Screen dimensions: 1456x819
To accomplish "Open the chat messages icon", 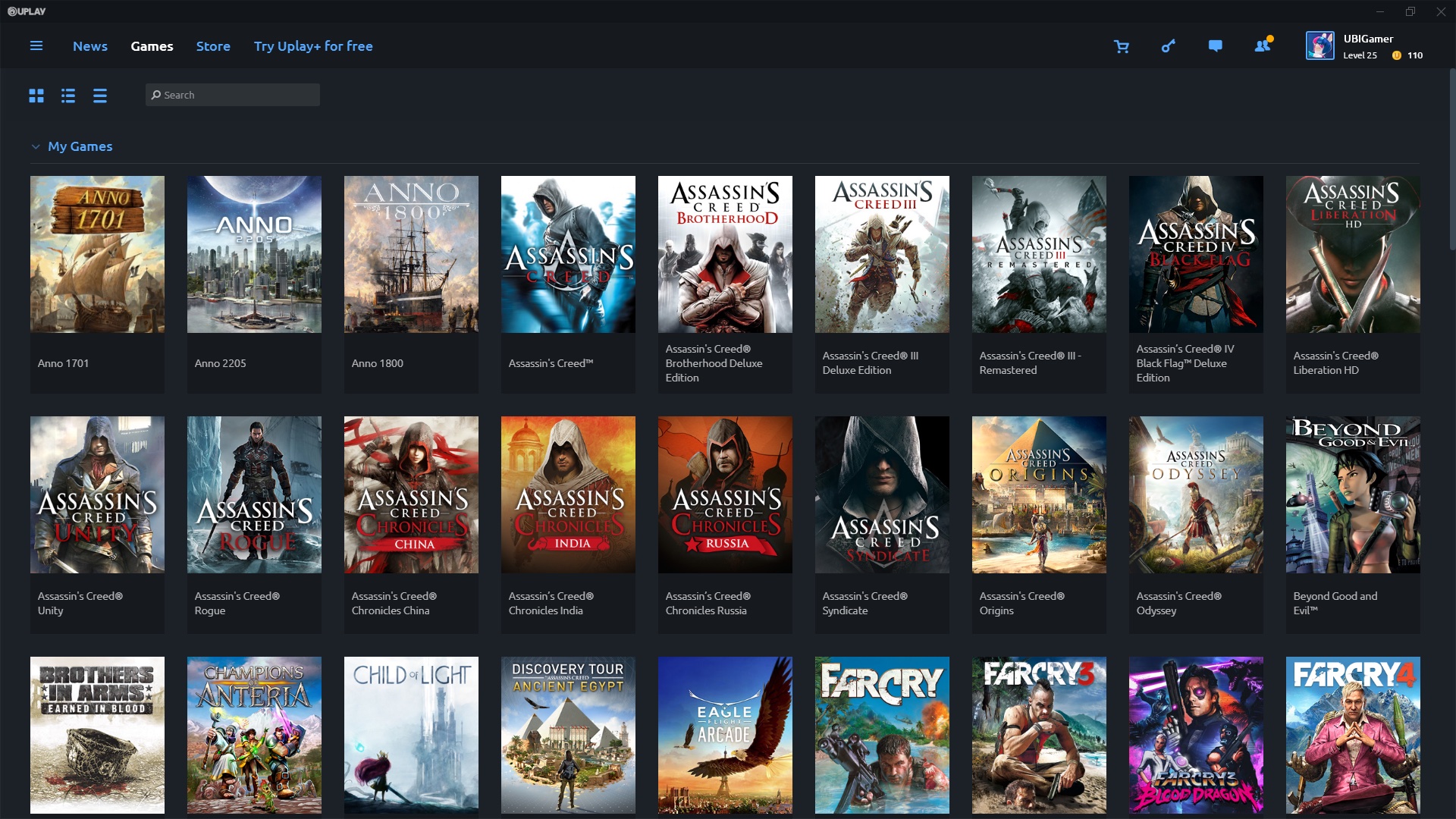I will (x=1215, y=46).
